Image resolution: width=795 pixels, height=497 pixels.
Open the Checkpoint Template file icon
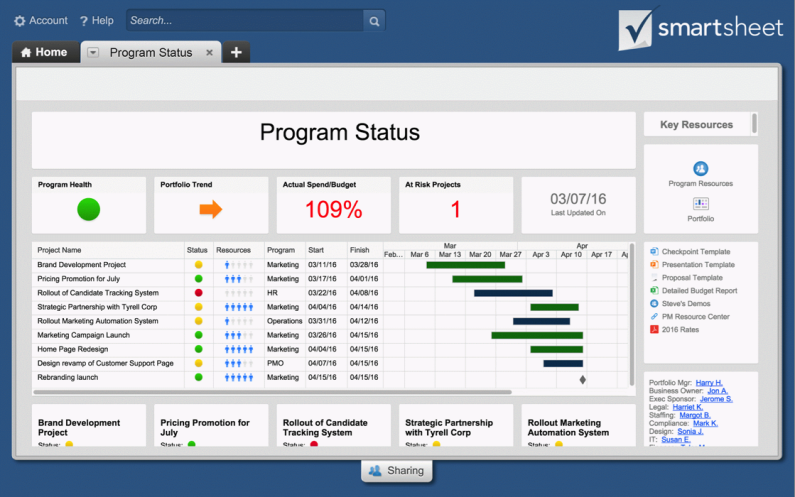[654, 252]
